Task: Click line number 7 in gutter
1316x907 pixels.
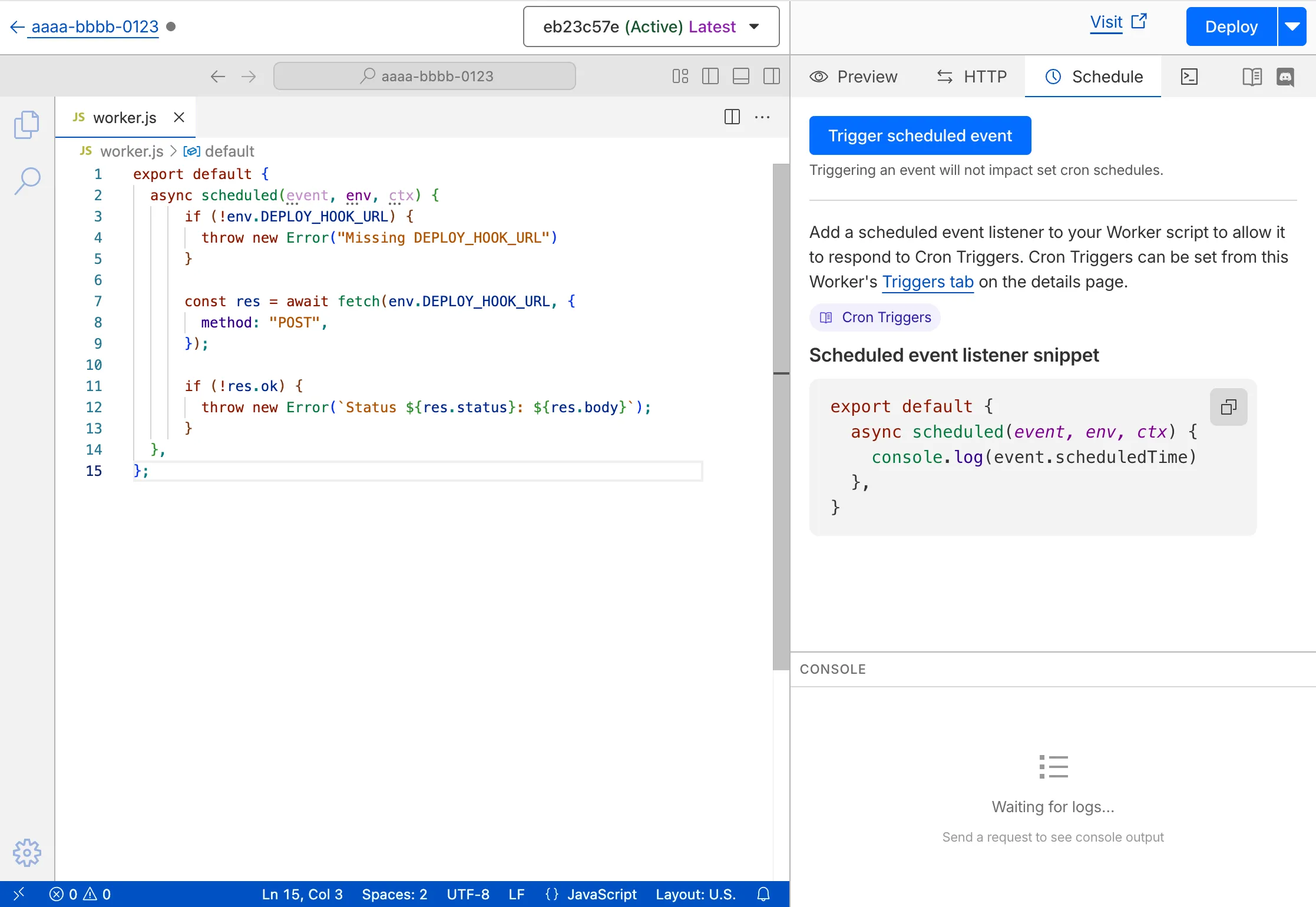Action: 98,301
